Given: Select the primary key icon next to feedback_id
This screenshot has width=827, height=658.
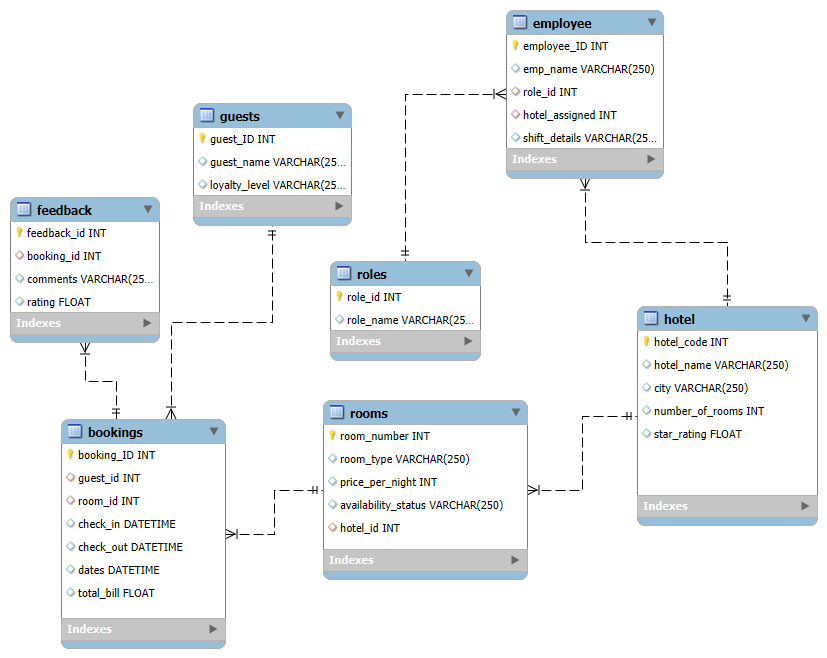Looking at the screenshot, I should (x=19, y=233).
